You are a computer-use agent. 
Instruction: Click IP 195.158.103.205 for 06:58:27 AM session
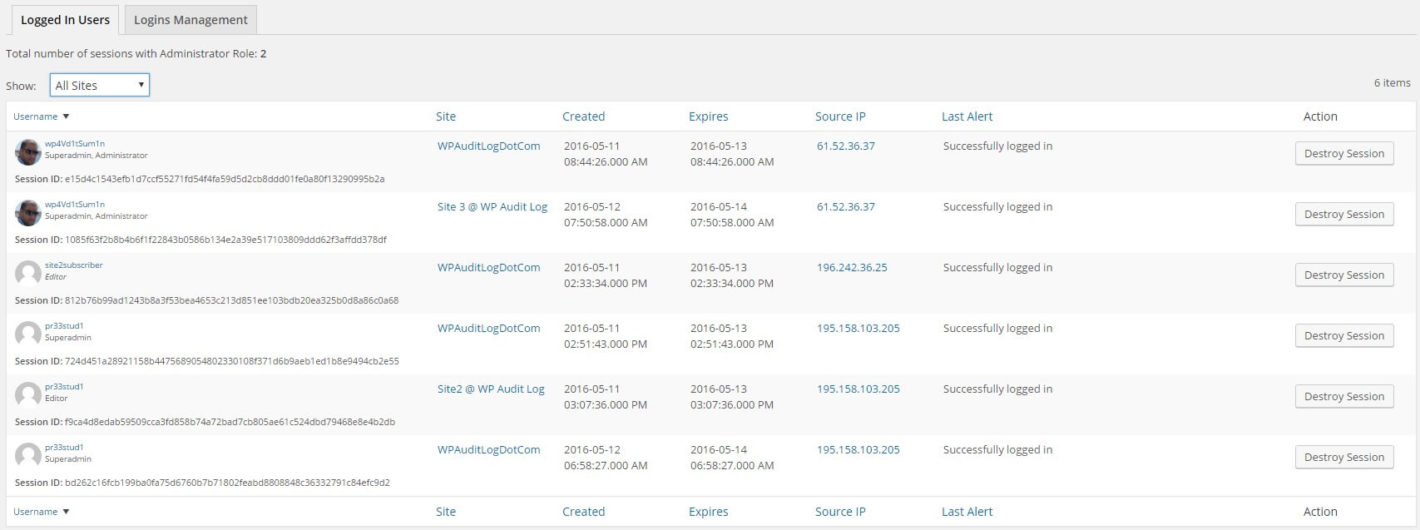(858, 450)
